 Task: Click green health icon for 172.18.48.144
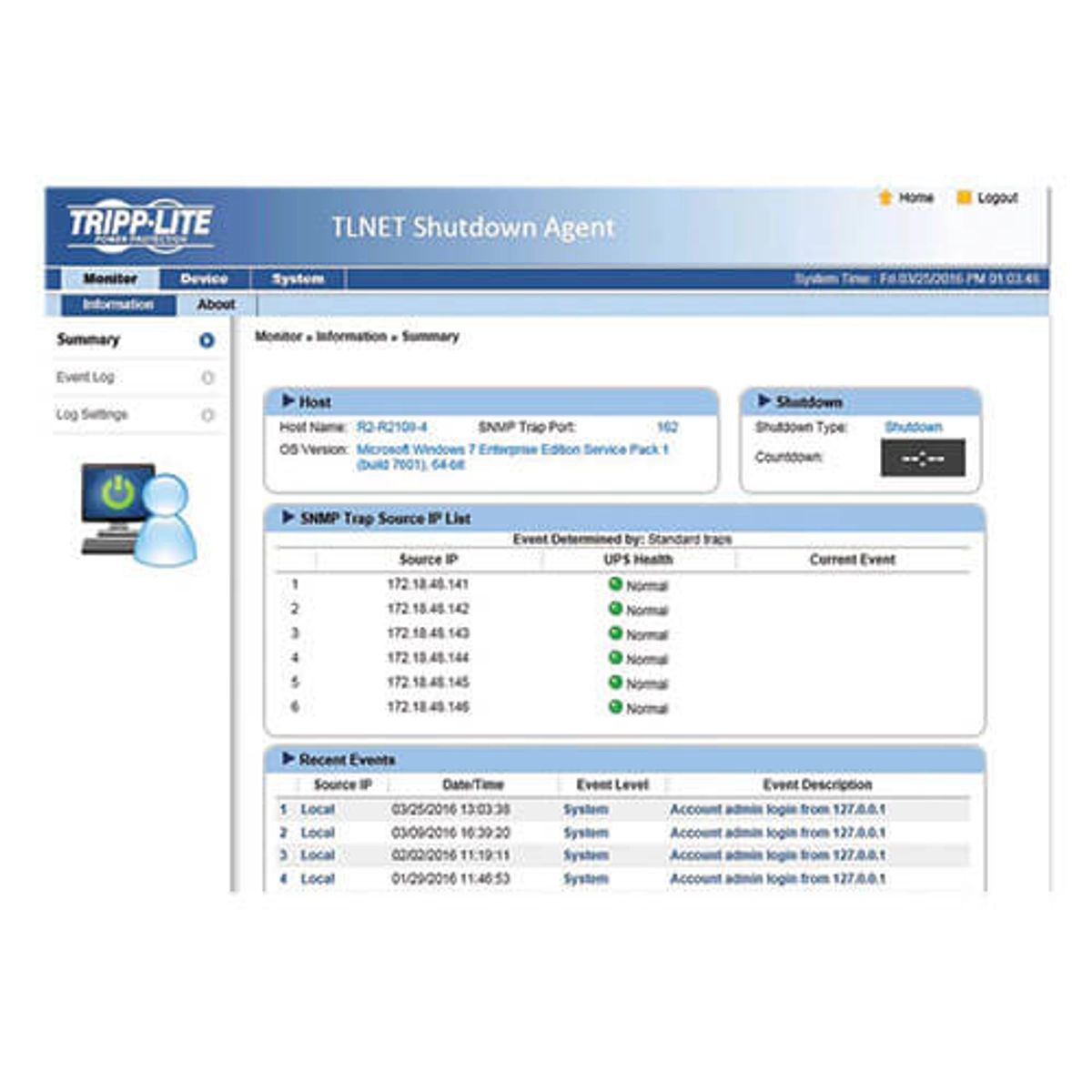(615, 658)
